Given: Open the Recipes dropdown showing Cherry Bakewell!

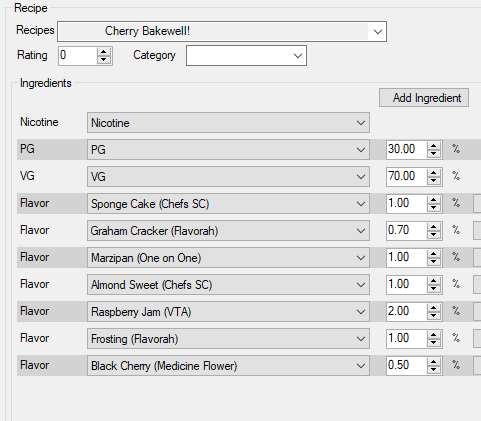Looking at the screenshot, I should tap(222, 32).
